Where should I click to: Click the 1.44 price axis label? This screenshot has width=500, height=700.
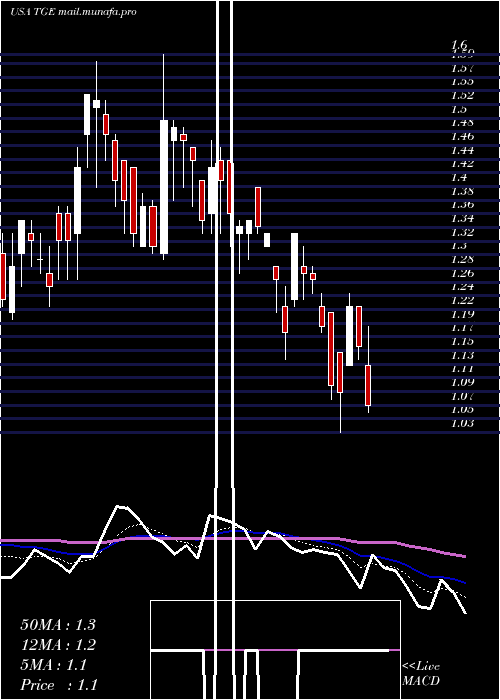pos(462,150)
